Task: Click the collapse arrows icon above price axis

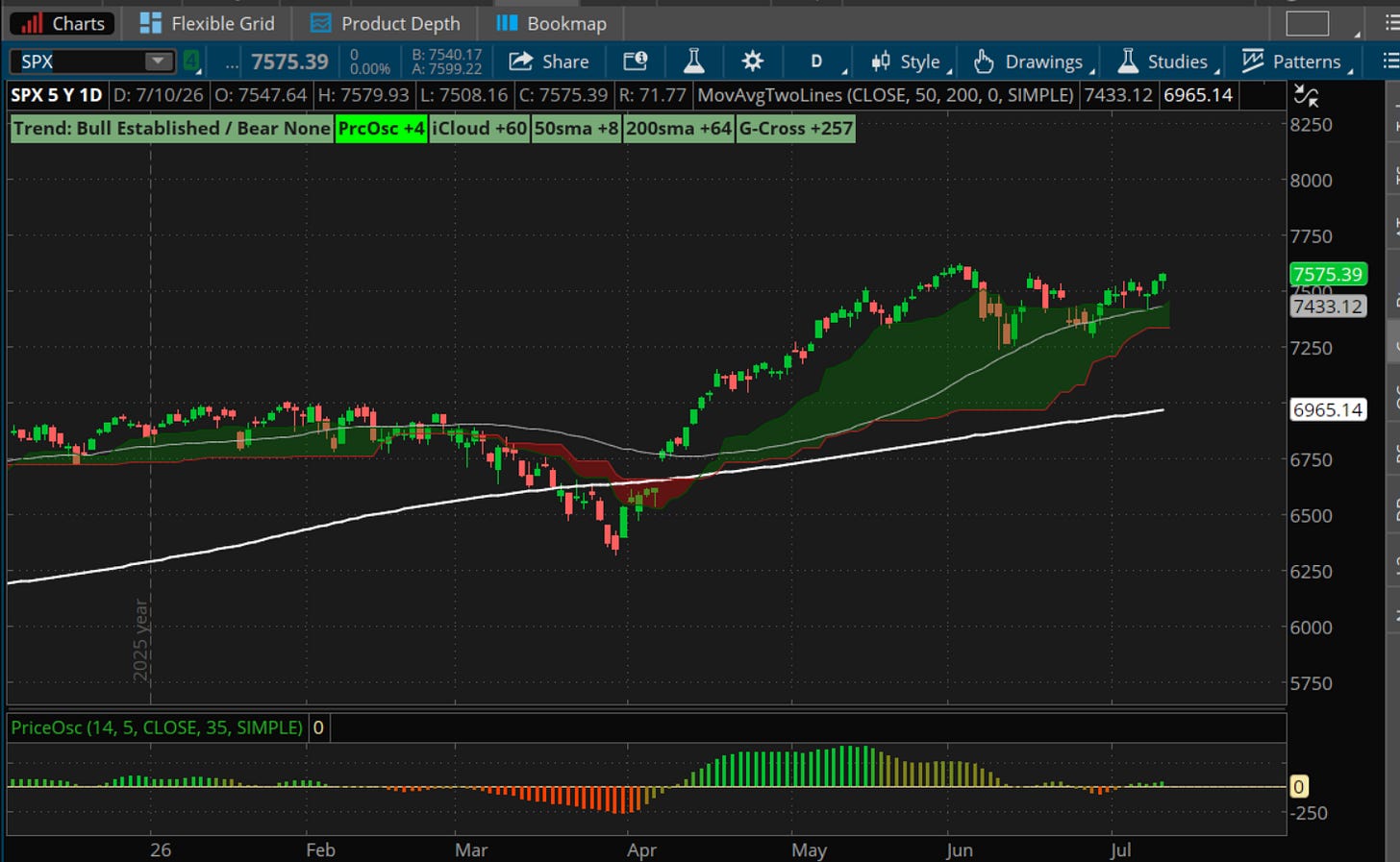Action: pyautogui.click(x=1306, y=95)
